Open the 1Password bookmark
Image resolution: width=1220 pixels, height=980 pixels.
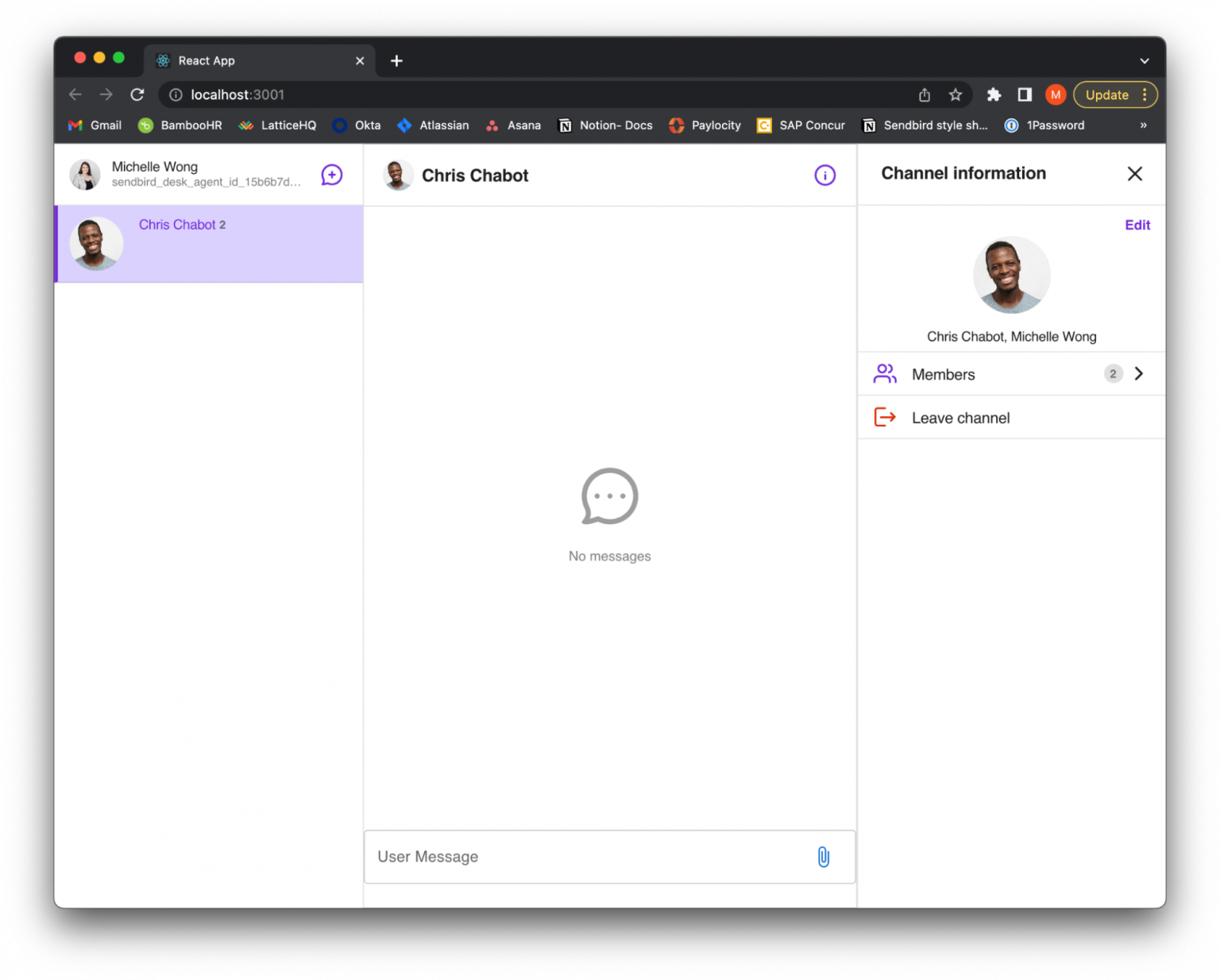[x=1044, y=125]
